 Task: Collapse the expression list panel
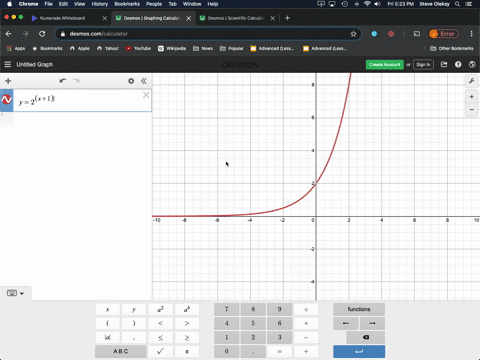(144, 81)
